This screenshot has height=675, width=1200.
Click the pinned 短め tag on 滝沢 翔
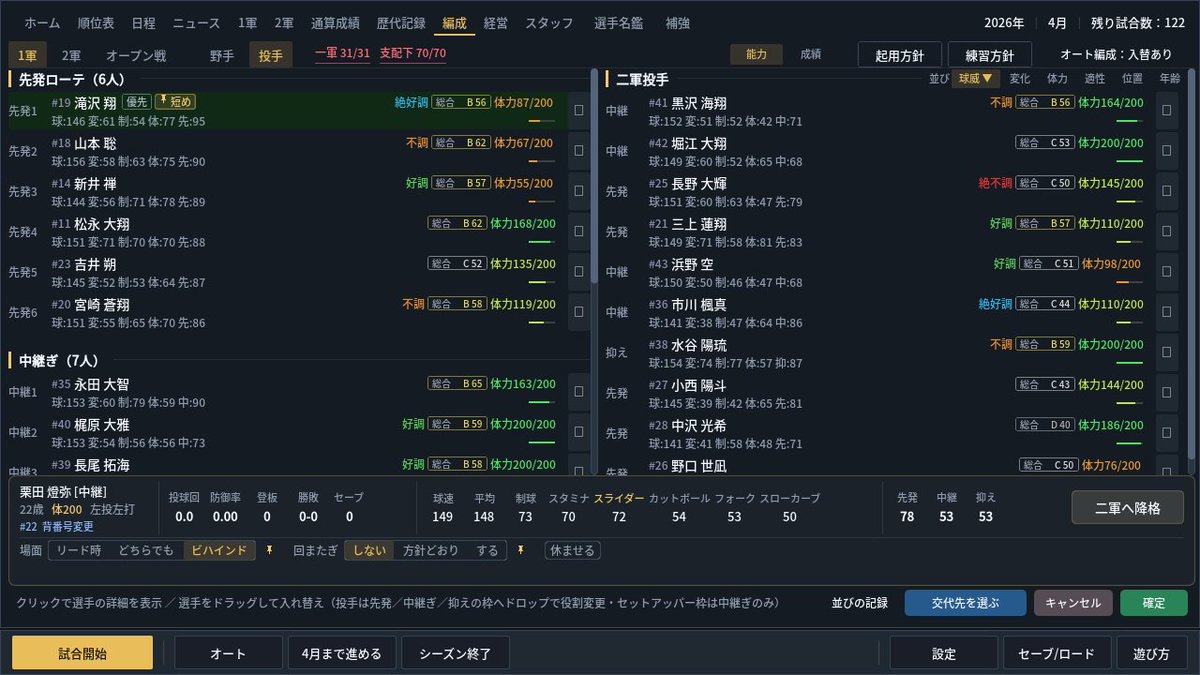pyautogui.click(x=175, y=101)
